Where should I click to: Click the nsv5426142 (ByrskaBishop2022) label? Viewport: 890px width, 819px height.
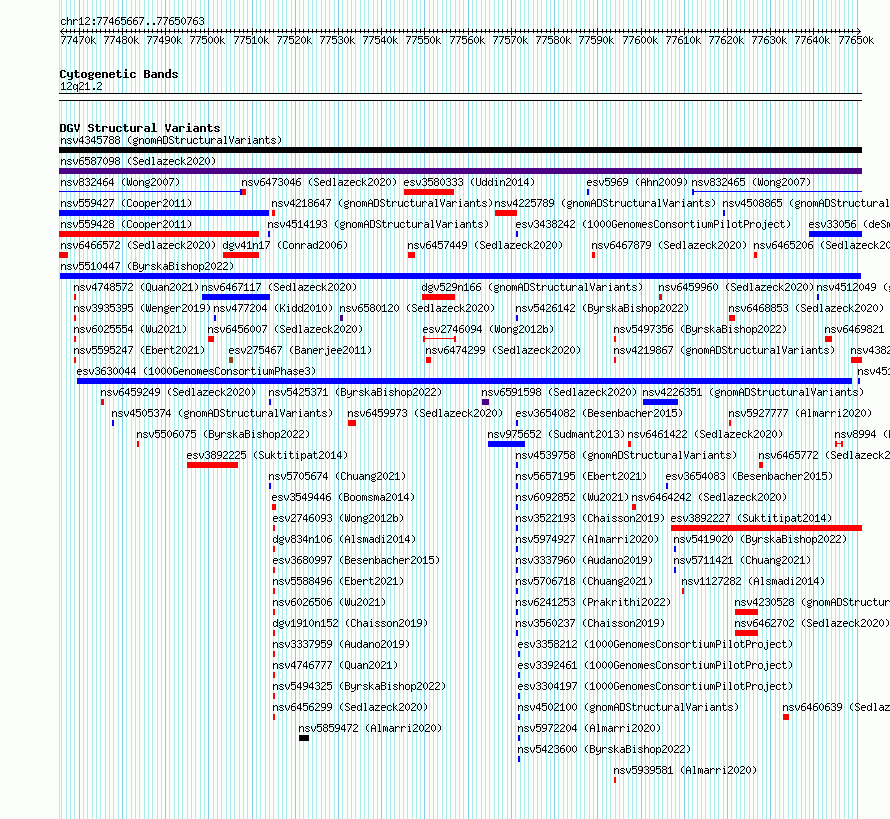tap(602, 308)
